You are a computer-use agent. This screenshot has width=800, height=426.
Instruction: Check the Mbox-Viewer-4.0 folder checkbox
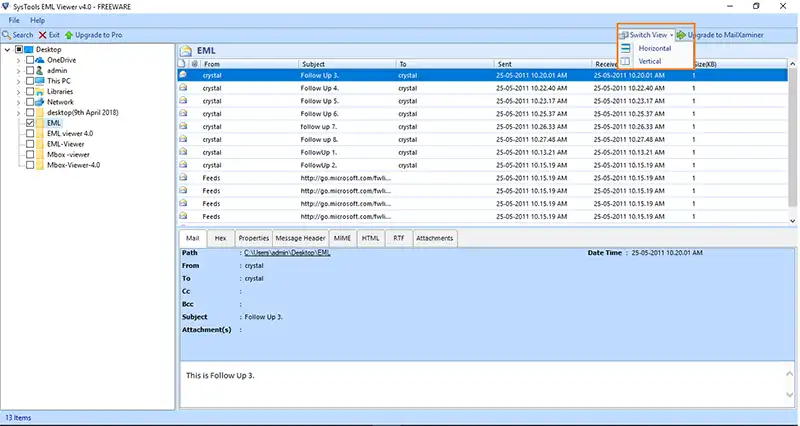30,164
